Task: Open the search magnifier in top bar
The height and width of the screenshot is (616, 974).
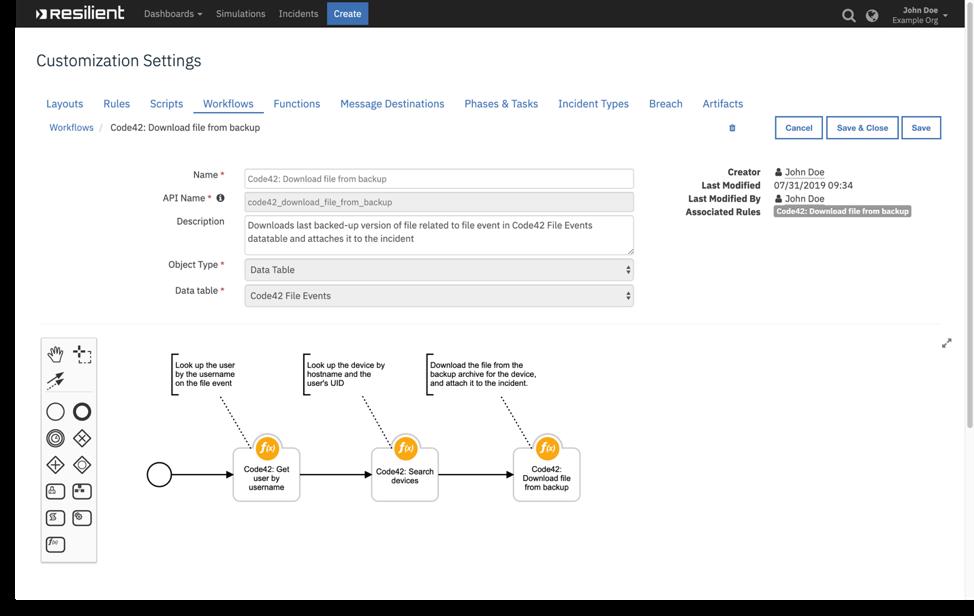Action: 849,15
